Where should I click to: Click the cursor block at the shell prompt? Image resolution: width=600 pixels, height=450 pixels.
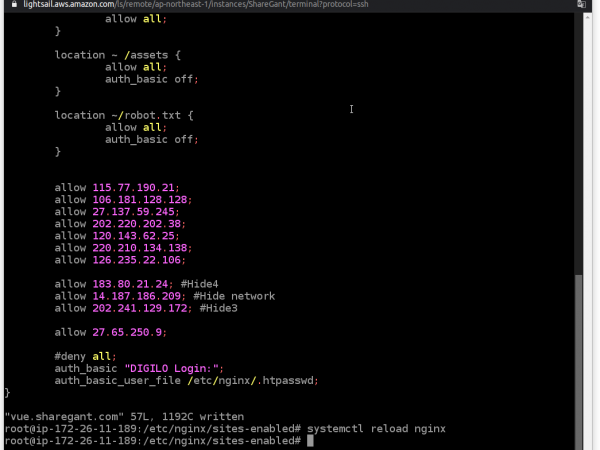(311, 440)
